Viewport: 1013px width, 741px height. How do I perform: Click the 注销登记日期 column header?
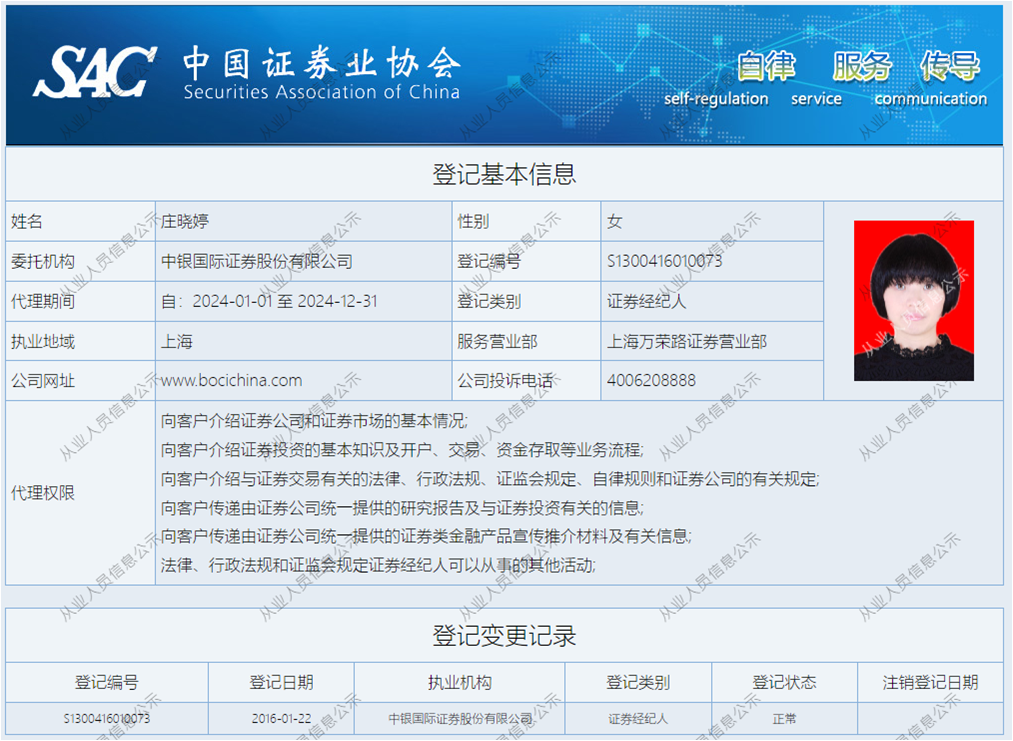point(930,682)
